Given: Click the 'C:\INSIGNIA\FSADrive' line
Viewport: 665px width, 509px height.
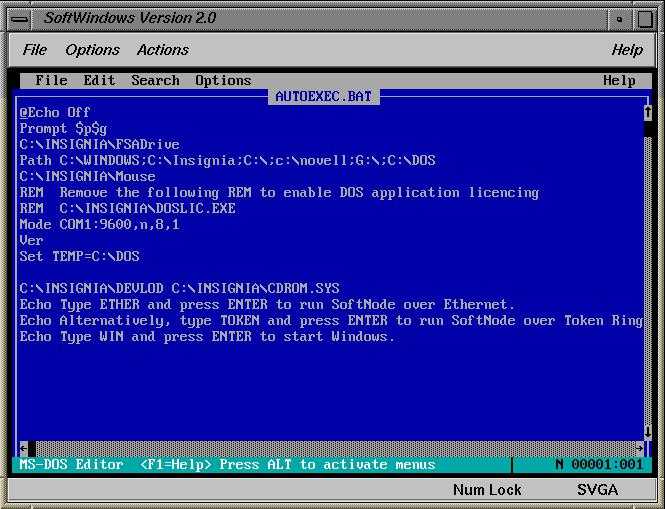Looking at the screenshot, I should 99,145.
